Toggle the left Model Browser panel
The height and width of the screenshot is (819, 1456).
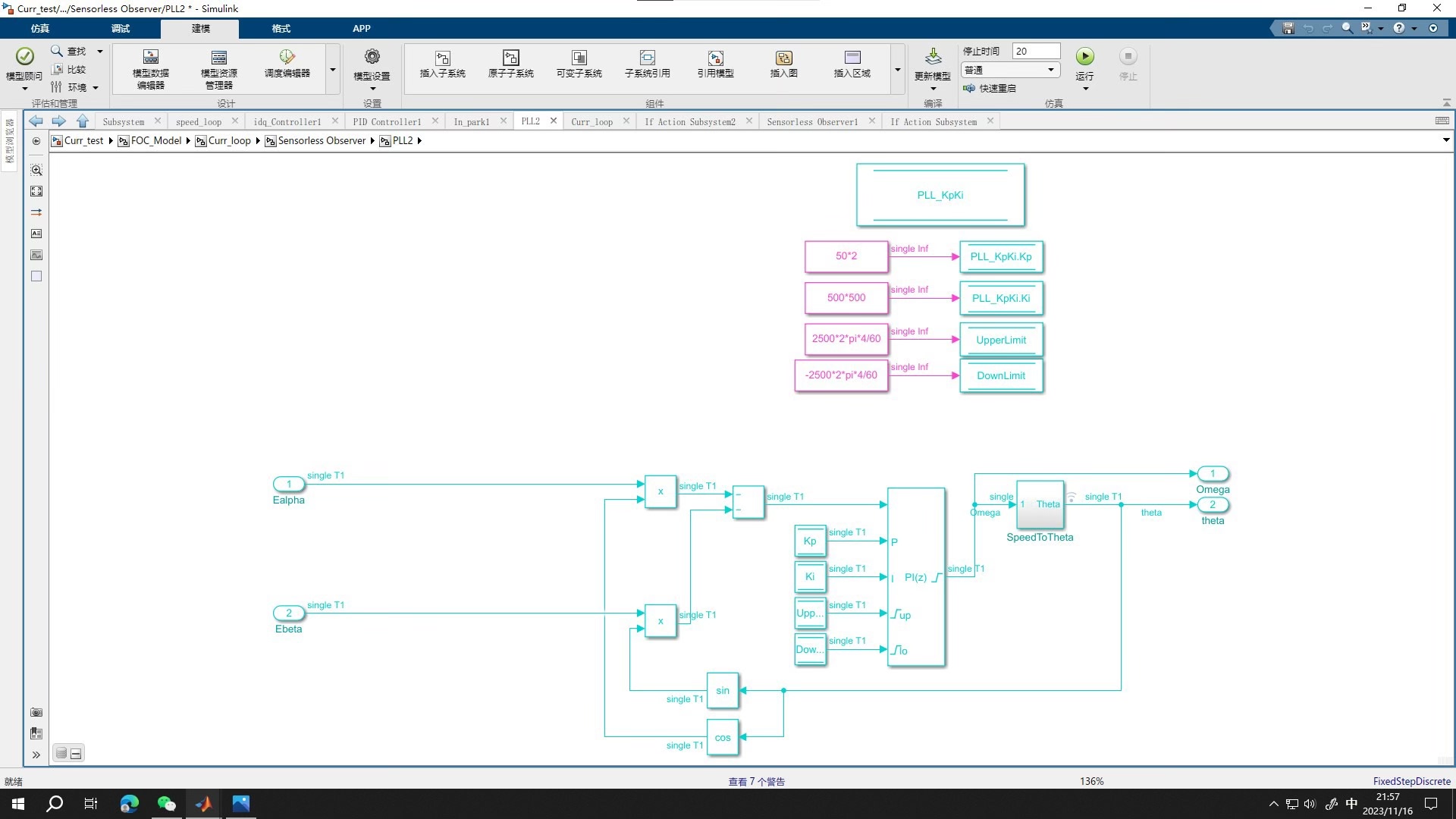pos(10,140)
